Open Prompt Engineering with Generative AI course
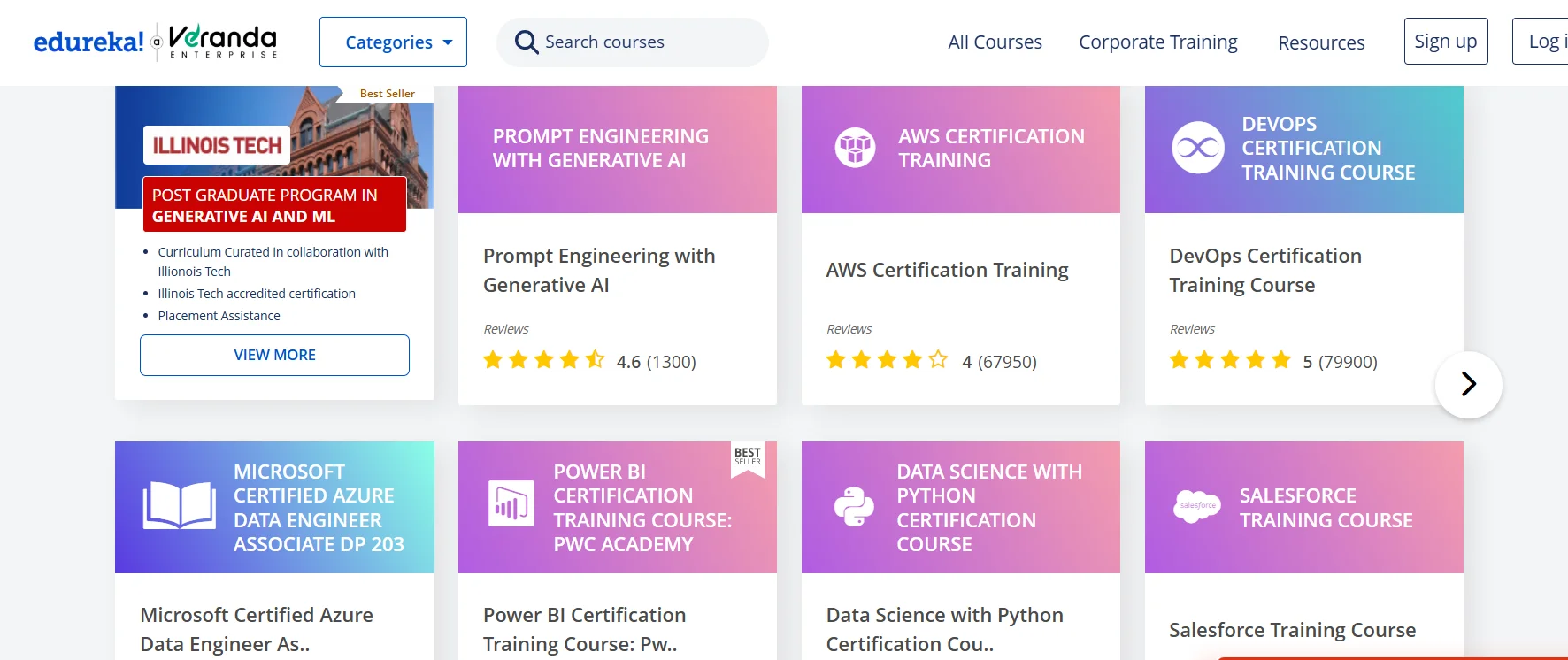1568x660 pixels. 599,270
